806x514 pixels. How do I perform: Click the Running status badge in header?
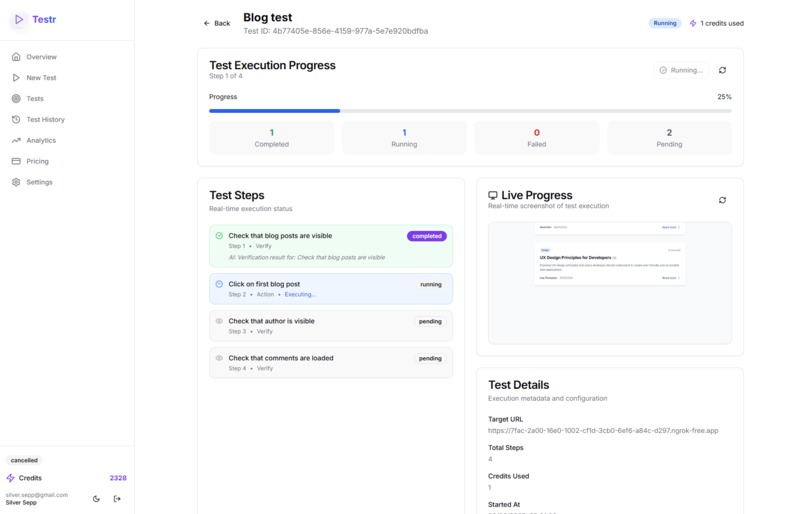pos(665,23)
